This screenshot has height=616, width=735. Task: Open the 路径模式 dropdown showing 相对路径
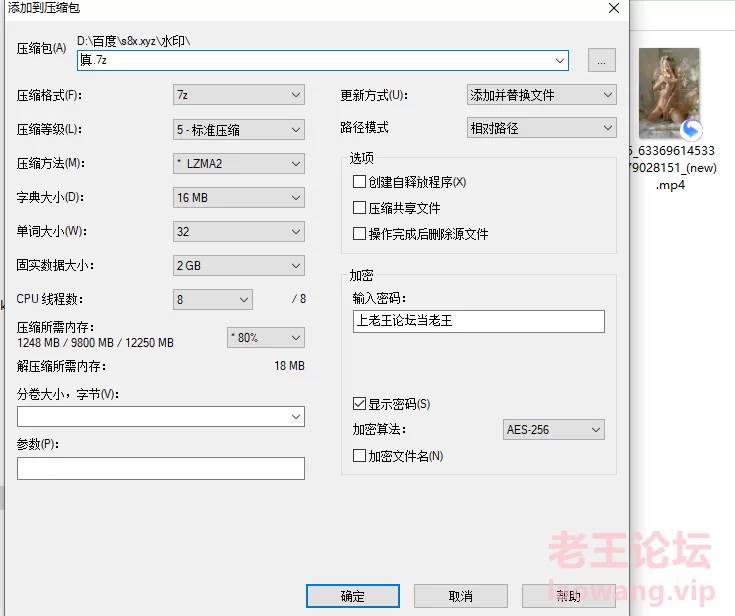click(541, 128)
